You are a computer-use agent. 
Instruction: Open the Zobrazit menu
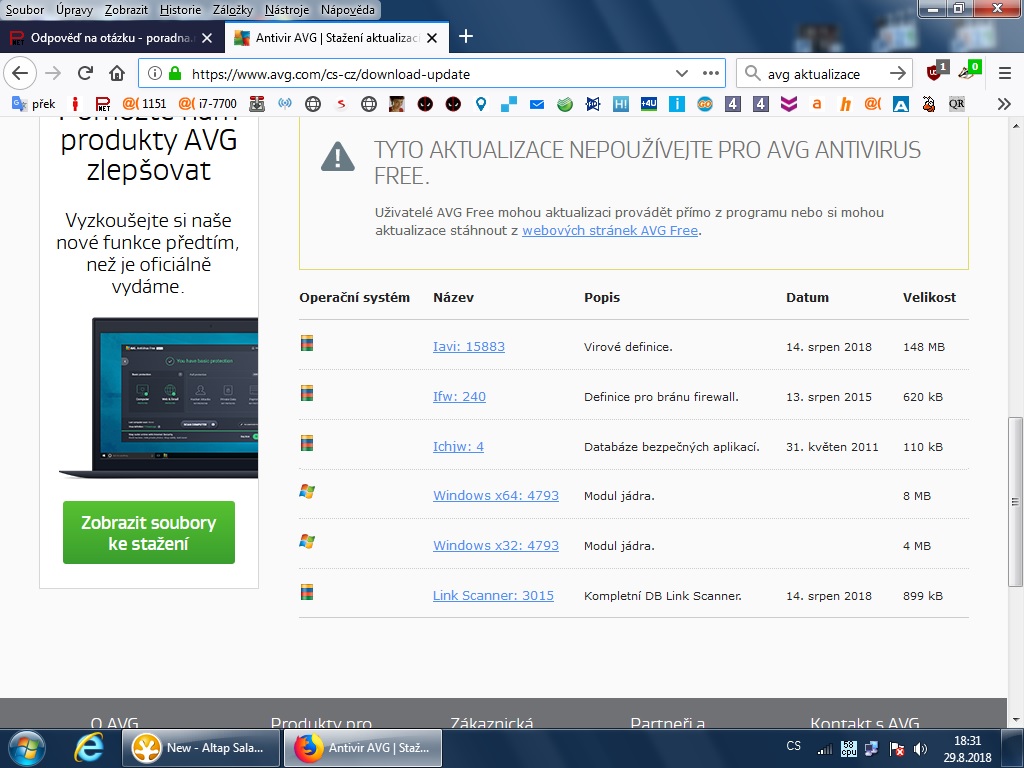coord(126,10)
